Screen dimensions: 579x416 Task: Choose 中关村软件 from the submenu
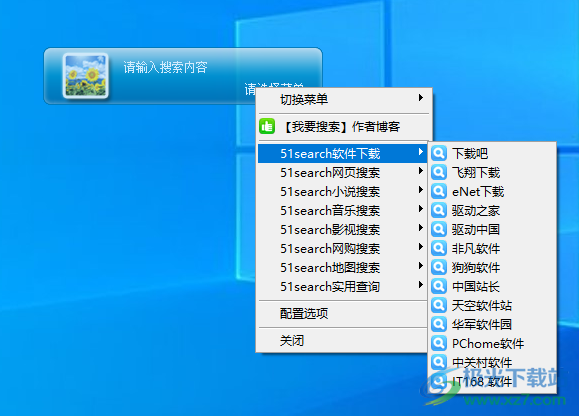492,362
